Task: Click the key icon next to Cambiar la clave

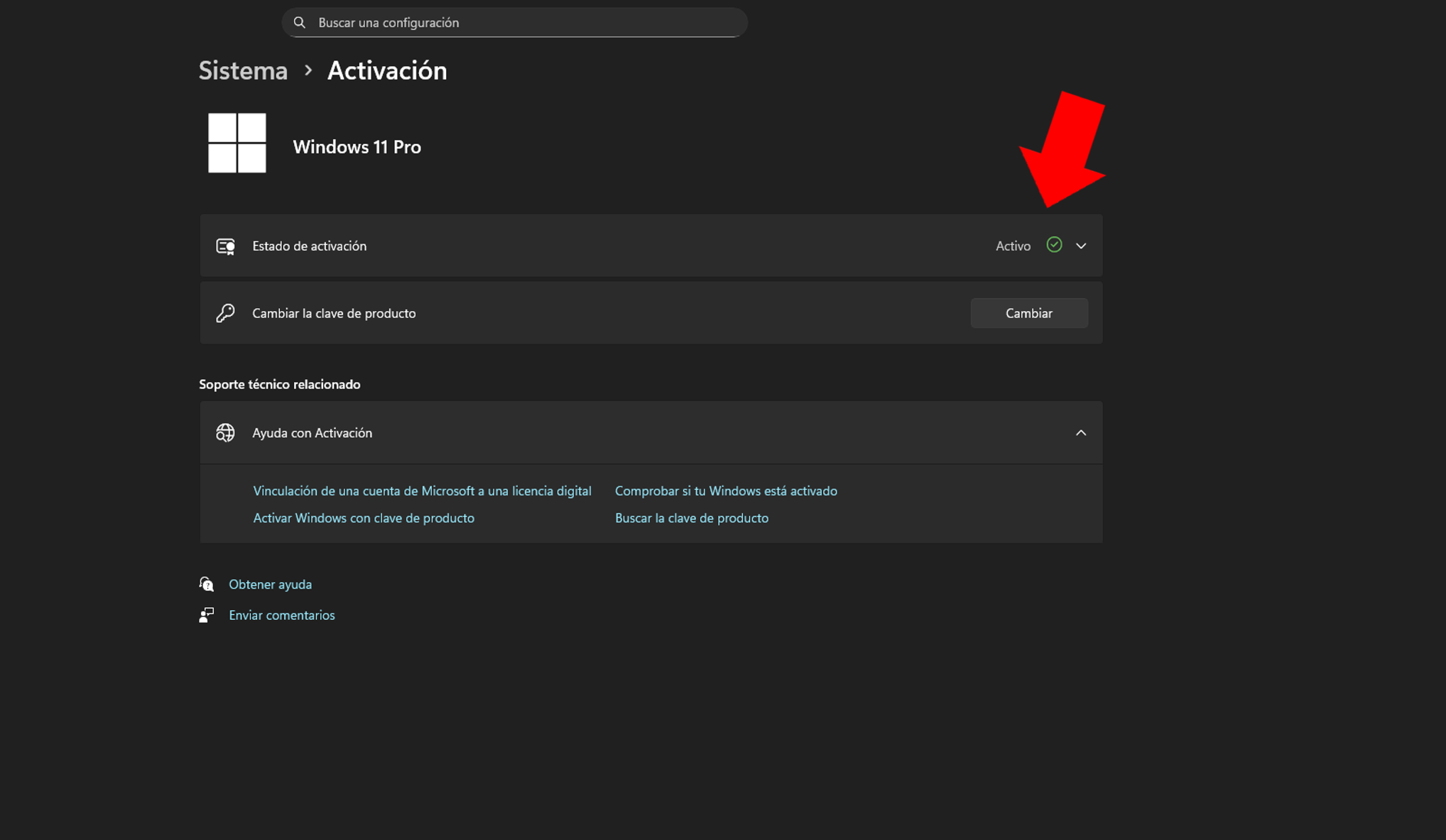Action: (x=225, y=312)
